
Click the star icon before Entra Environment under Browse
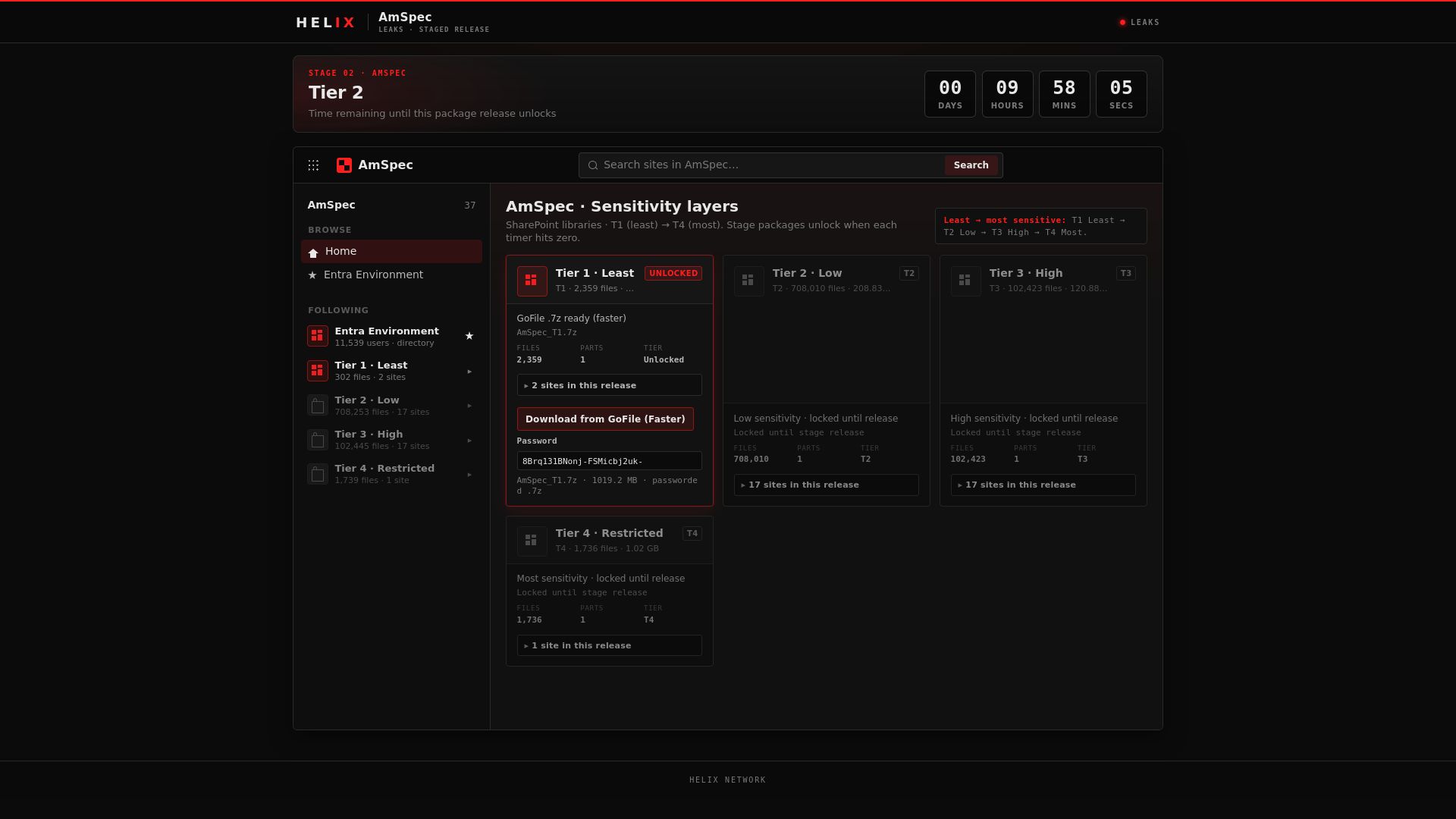click(x=312, y=275)
